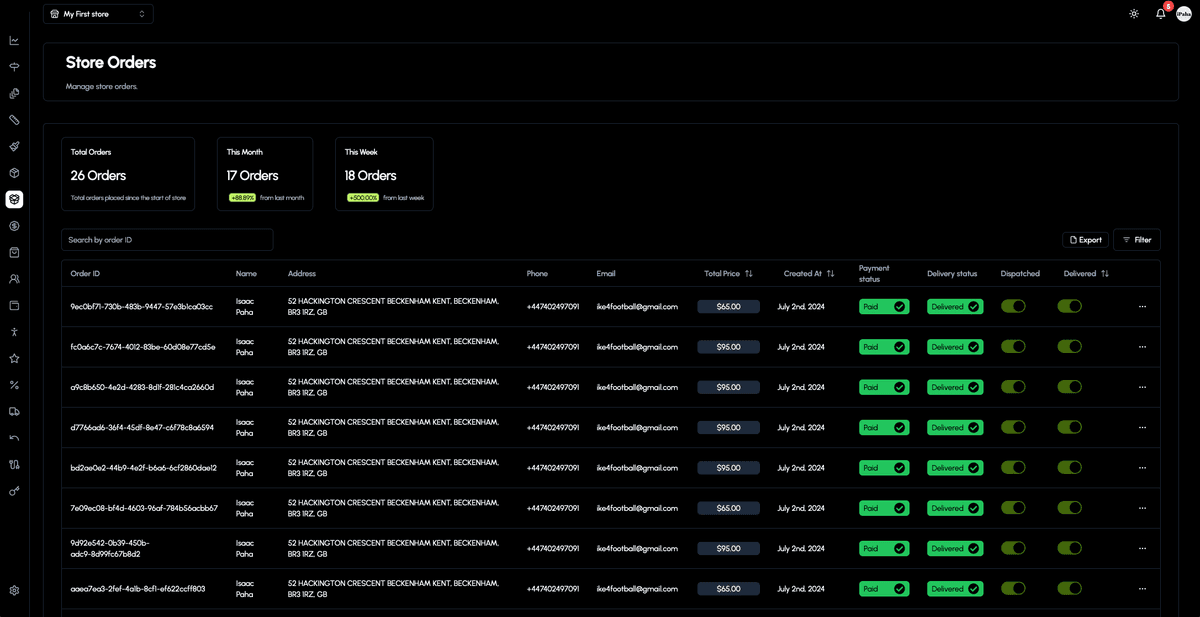This screenshot has width=1200, height=617.
Task: Toggle Dispatched switch for first order row
Action: click(x=1013, y=307)
